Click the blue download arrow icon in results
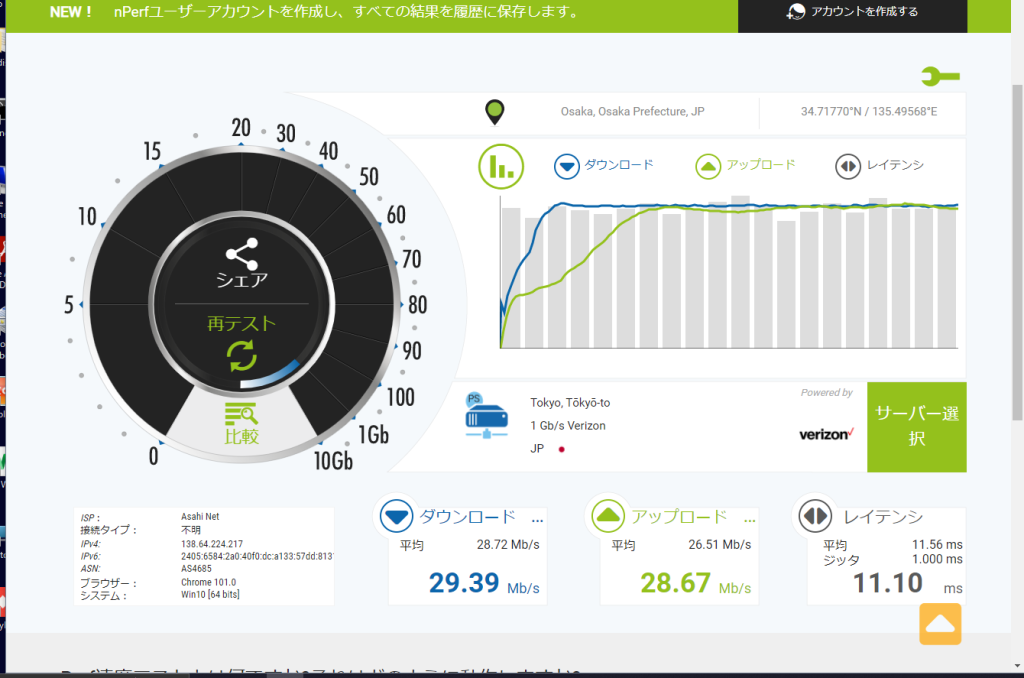1024x678 pixels. (x=396, y=516)
